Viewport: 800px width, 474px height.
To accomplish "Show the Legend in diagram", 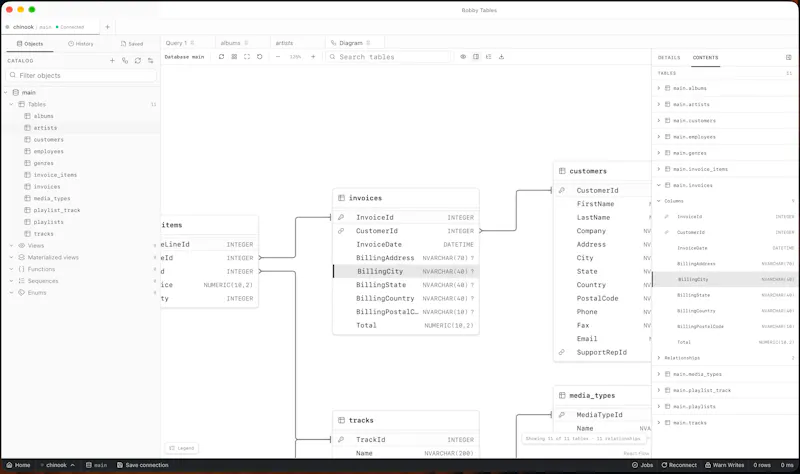I will coord(182,448).
